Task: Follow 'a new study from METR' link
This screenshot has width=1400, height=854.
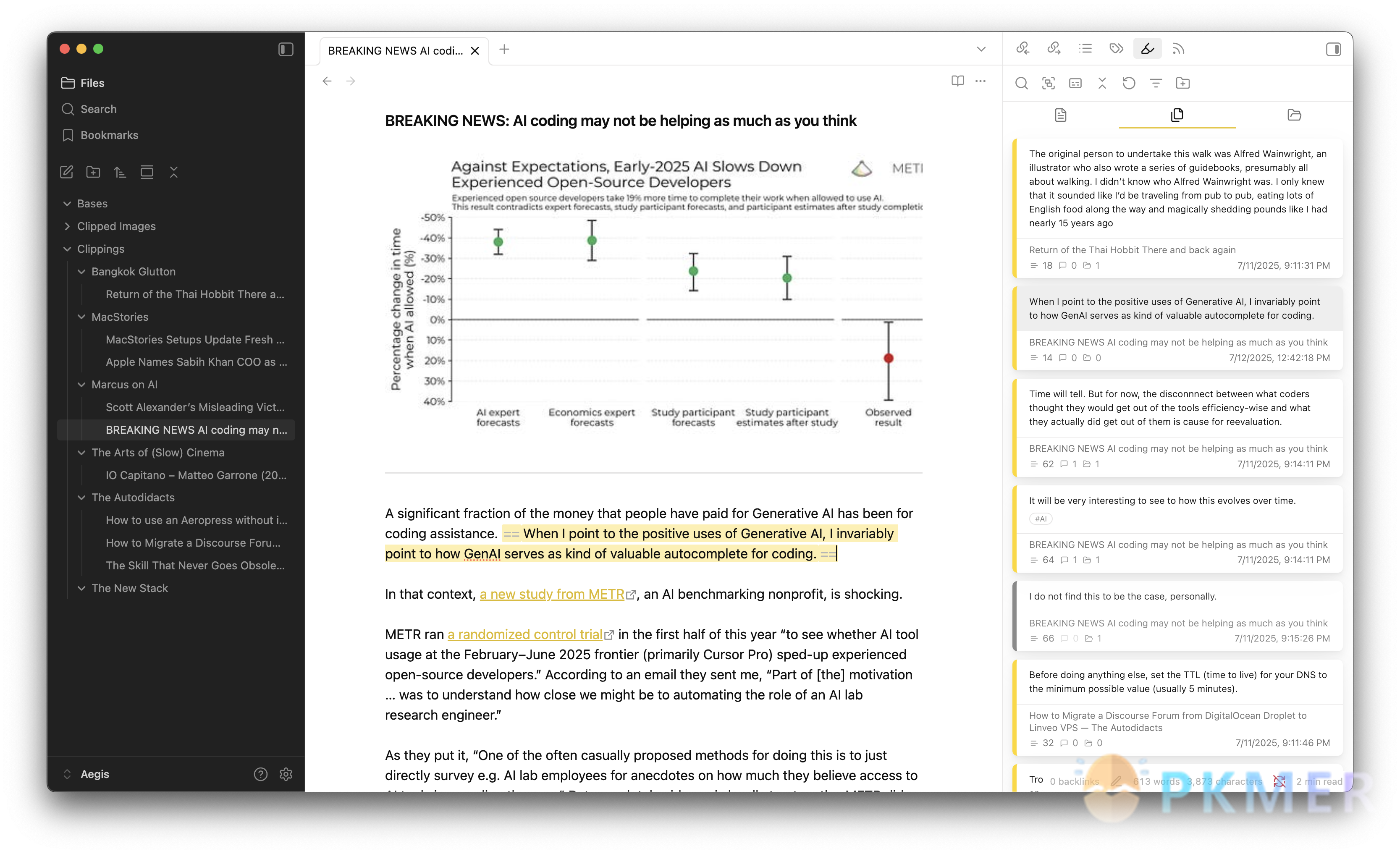Action: pyautogui.click(x=552, y=595)
